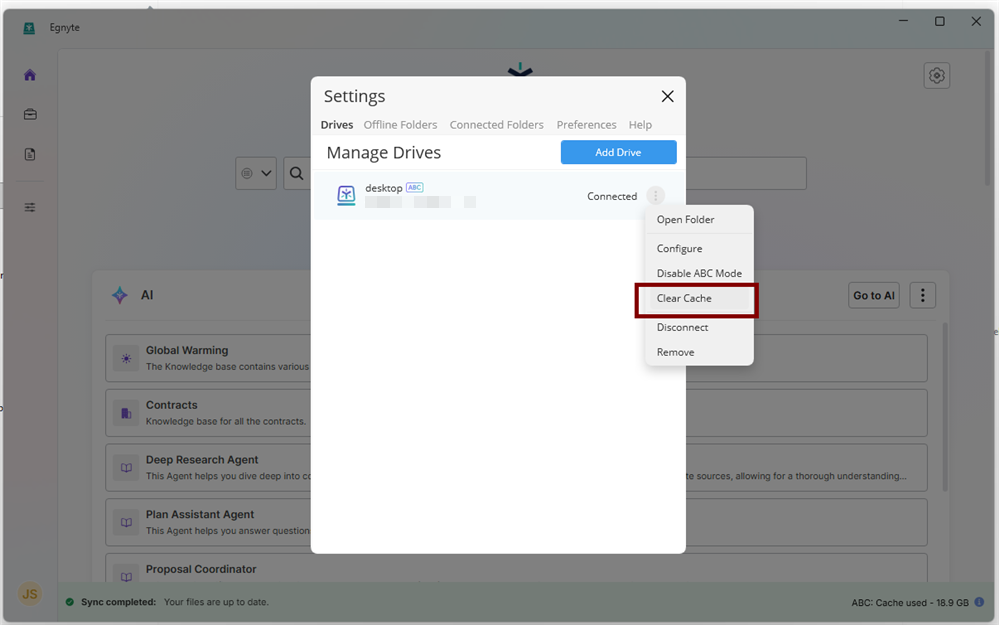Click the Go to AI button
The height and width of the screenshot is (625, 999).
(x=873, y=295)
